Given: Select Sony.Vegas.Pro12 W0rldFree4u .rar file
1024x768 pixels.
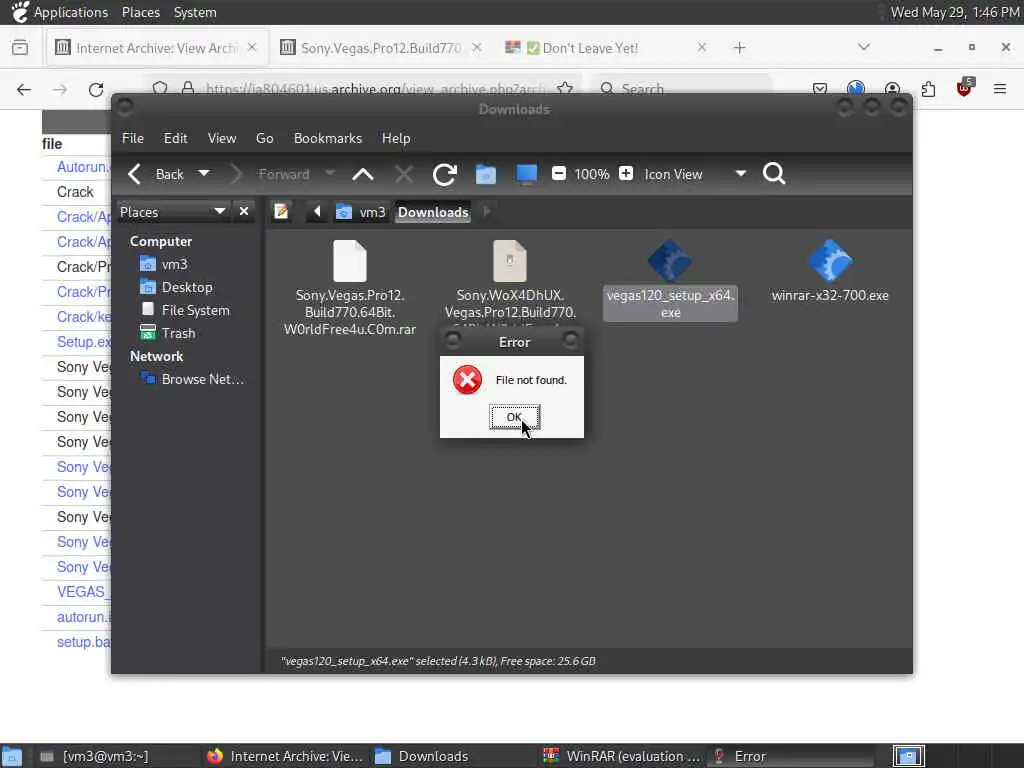Looking at the screenshot, I should point(350,287).
